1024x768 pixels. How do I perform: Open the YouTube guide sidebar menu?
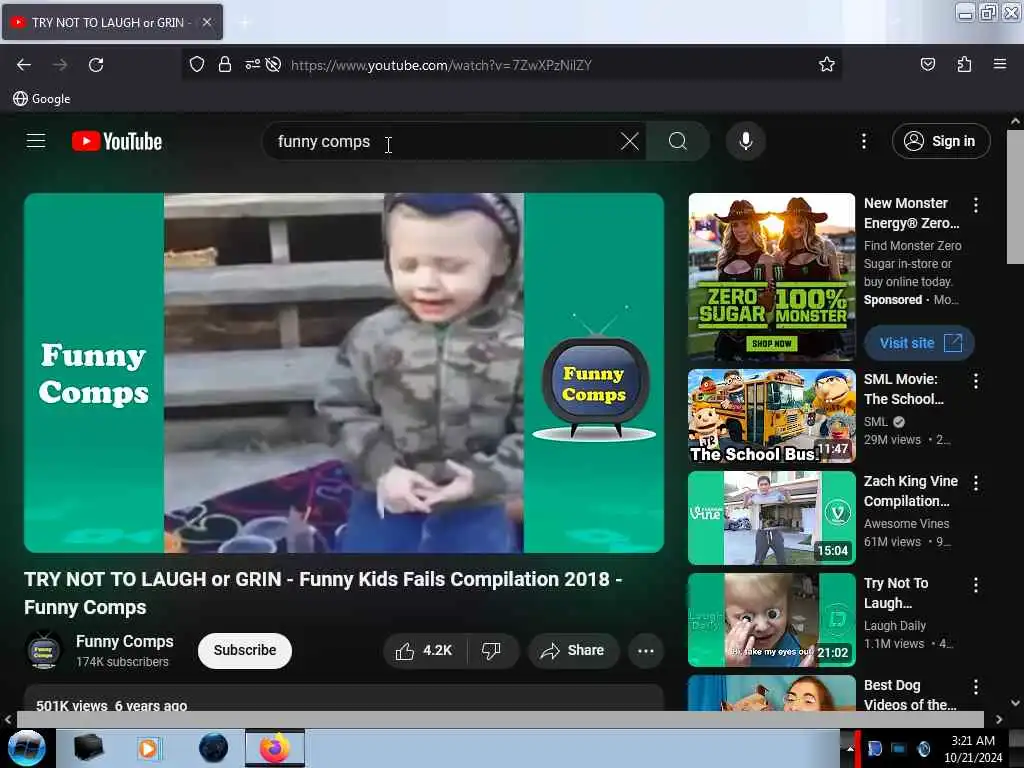[x=36, y=141]
